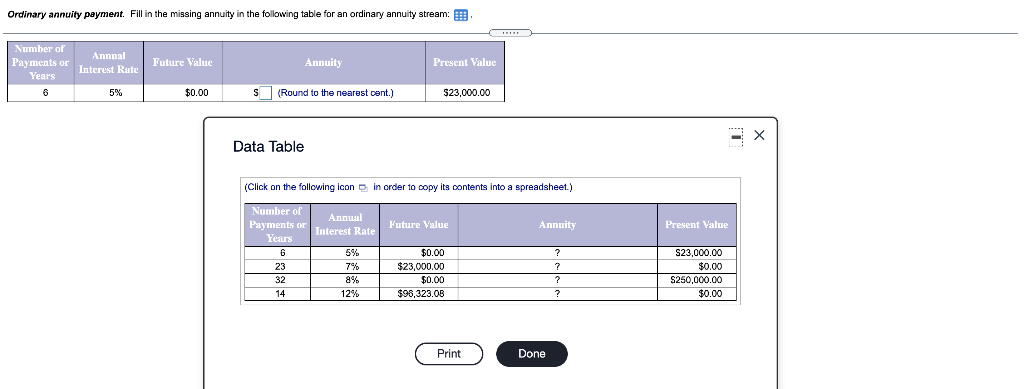Close the Data Table dialog
The height and width of the screenshot is (389, 1024).
(759, 136)
